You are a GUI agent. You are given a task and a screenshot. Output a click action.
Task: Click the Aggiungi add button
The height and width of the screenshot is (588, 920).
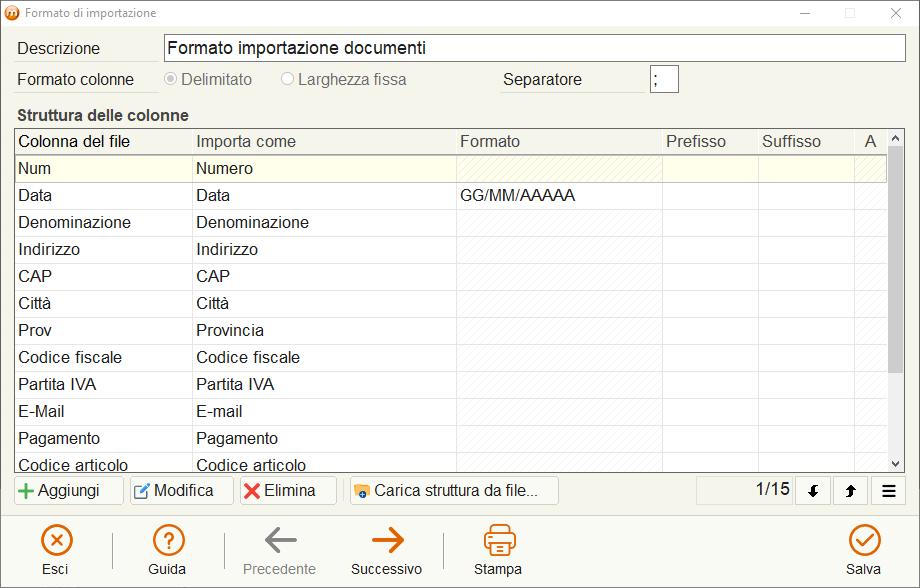point(69,491)
